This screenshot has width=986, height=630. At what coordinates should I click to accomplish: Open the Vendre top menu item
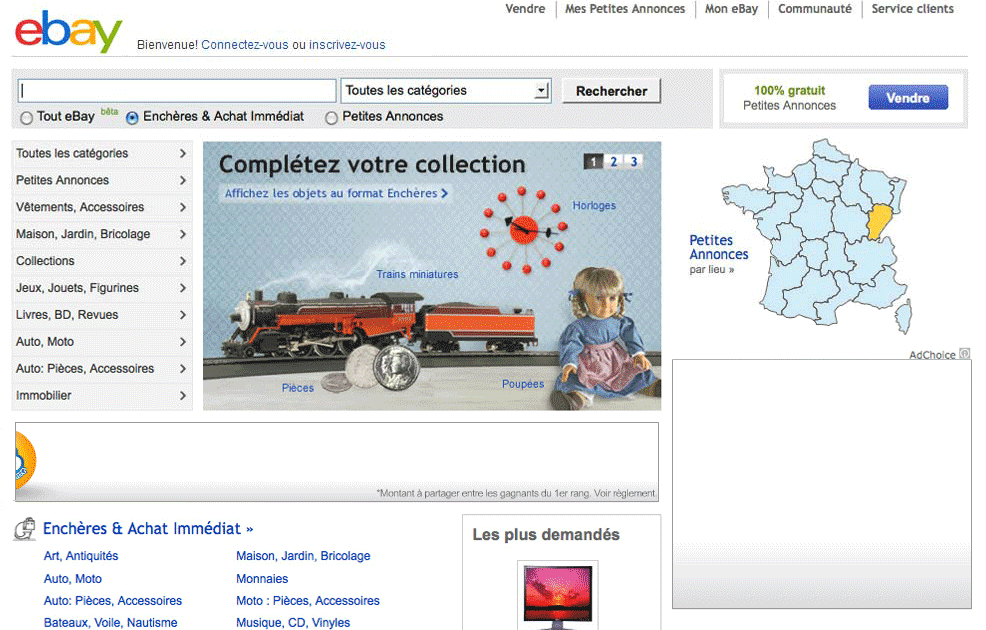pos(525,9)
